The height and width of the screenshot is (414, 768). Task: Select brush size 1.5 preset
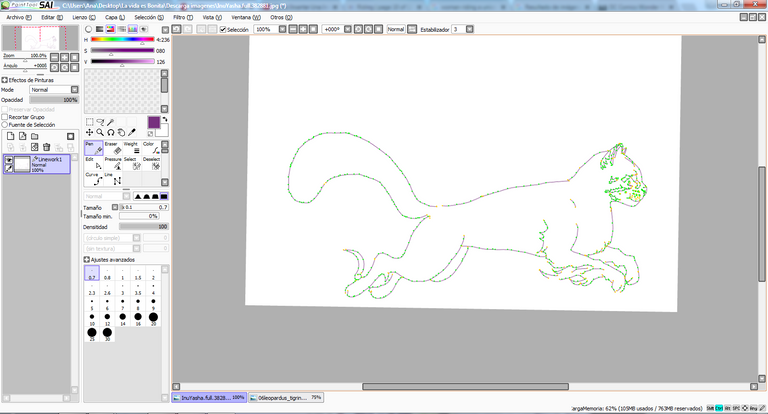coord(138,273)
